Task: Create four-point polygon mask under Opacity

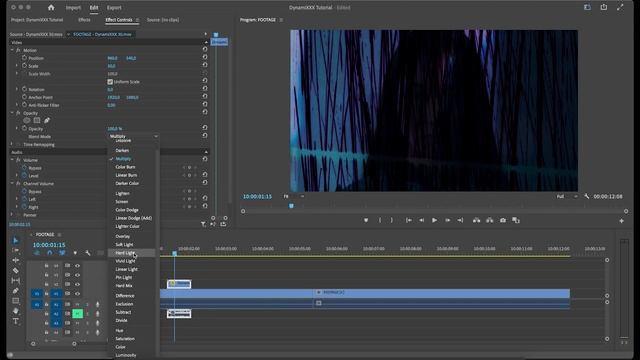Action: pos(37,120)
